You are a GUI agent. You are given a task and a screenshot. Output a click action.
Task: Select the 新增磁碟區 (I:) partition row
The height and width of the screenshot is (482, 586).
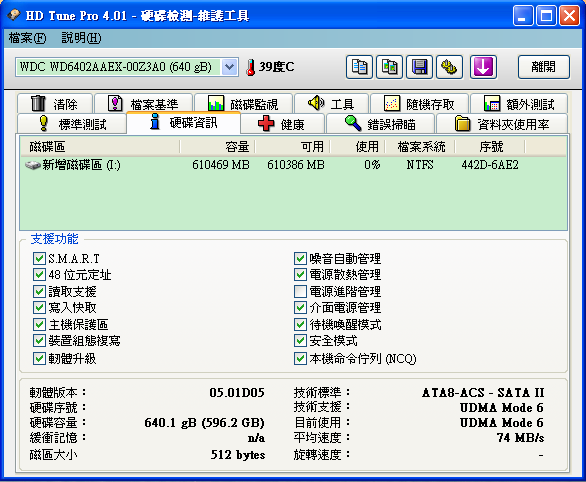coord(293,165)
